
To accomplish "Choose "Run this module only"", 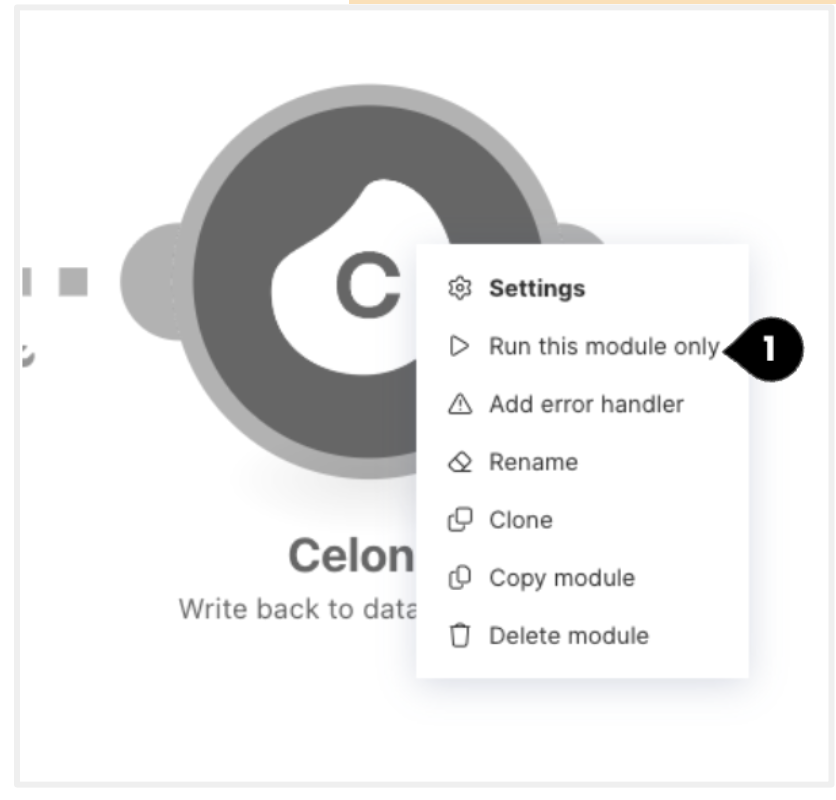I will [x=603, y=347].
